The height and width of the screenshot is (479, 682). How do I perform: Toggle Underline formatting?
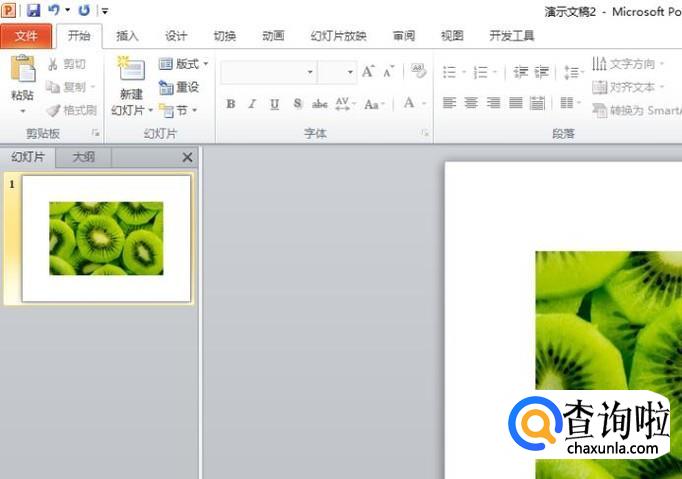274,104
